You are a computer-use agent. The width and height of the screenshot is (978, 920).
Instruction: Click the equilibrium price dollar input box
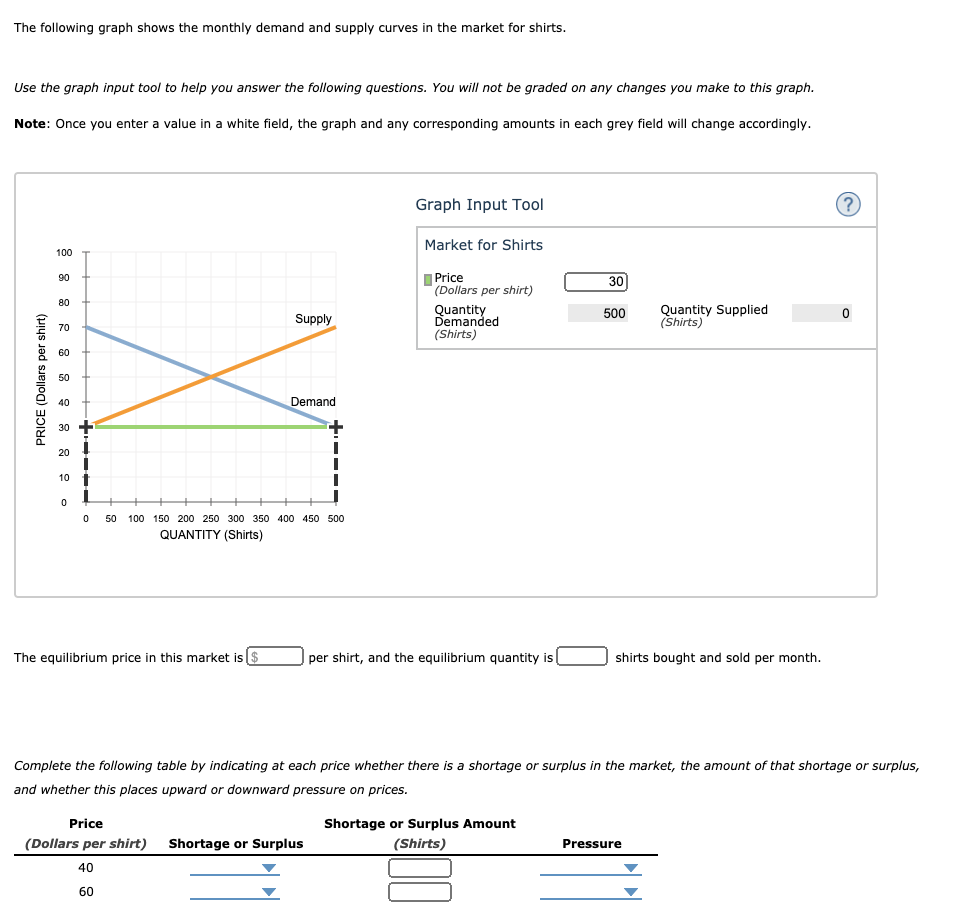[x=276, y=656]
